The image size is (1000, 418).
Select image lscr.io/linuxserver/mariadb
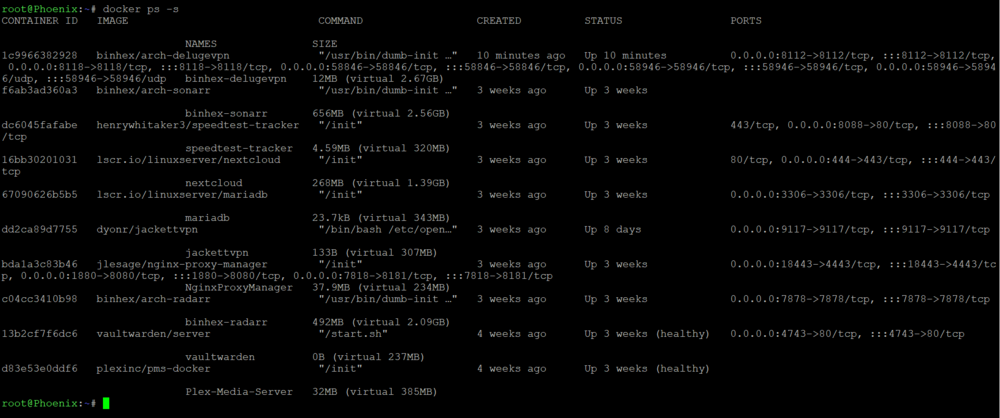(182, 195)
